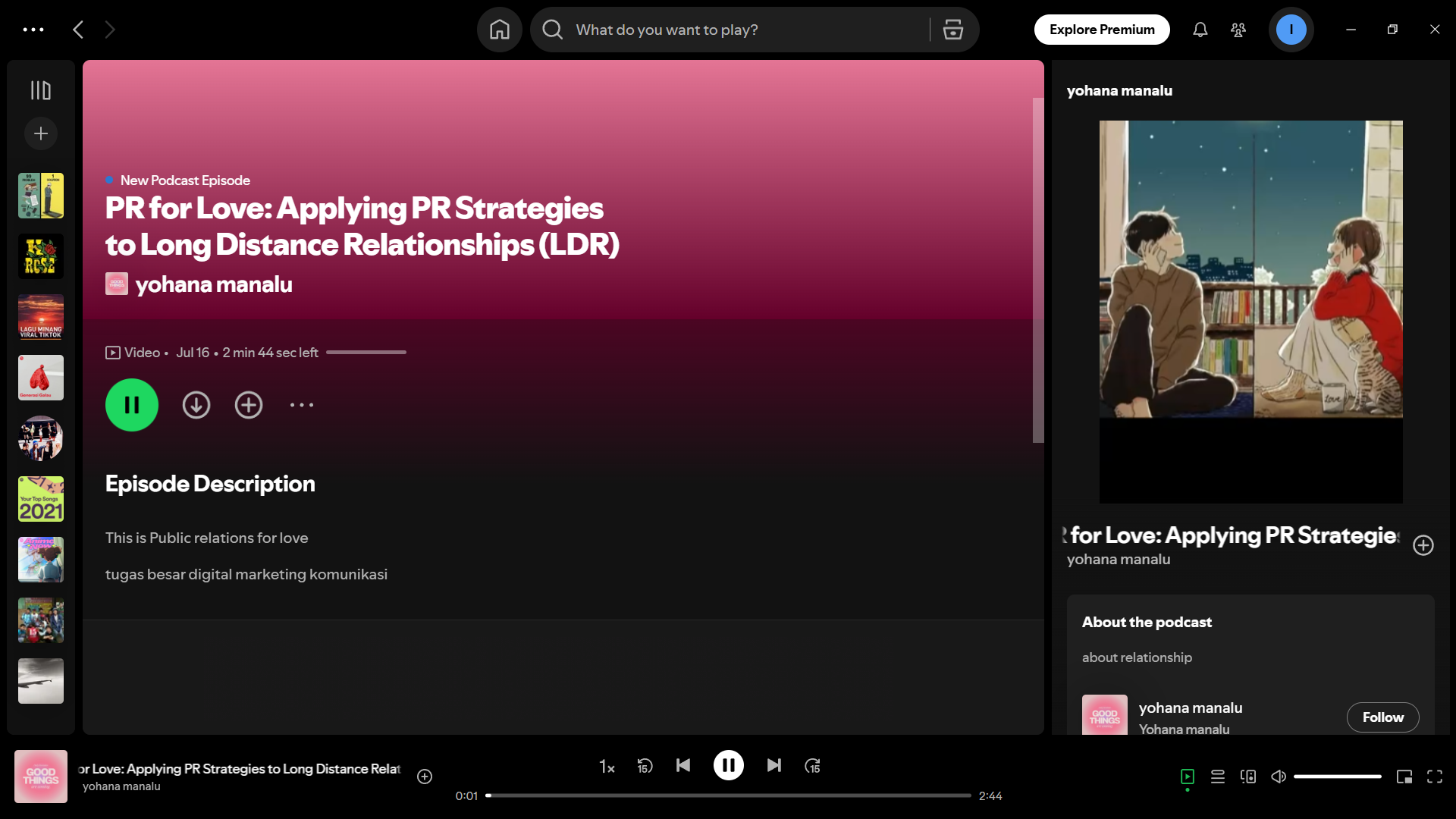Adjust the volume slider

click(1338, 777)
